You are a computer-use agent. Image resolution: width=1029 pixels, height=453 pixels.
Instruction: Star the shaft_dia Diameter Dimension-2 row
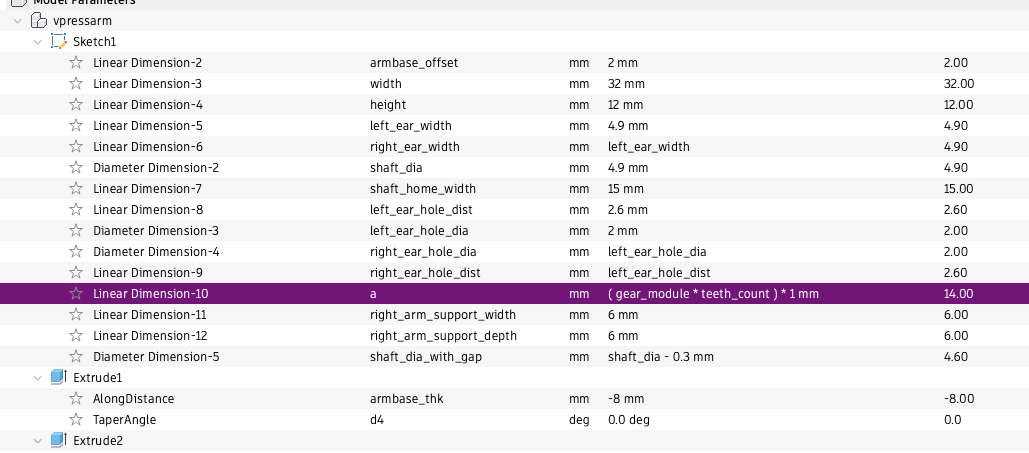click(x=76, y=168)
